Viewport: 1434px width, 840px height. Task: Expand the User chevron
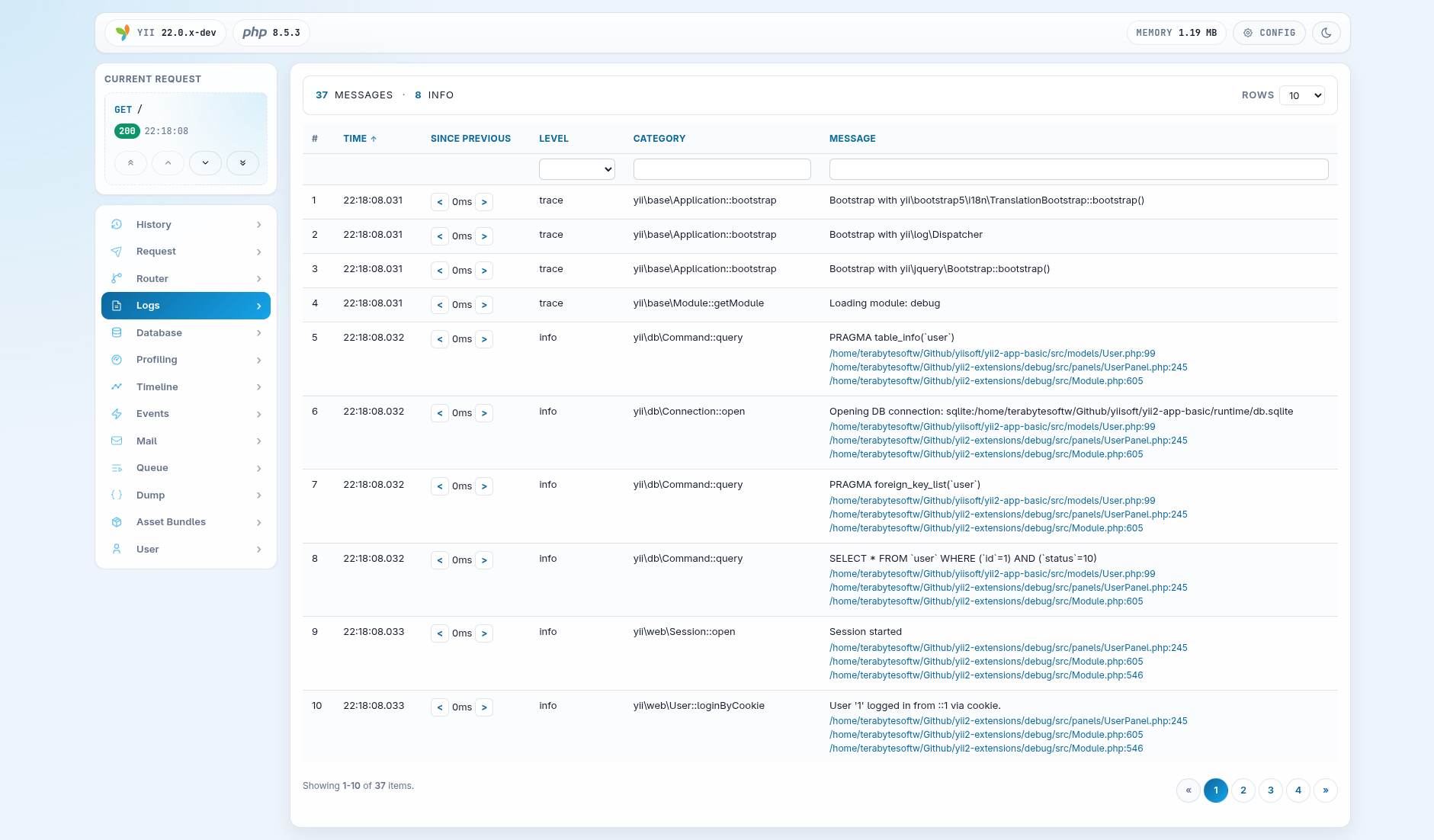(259, 550)
